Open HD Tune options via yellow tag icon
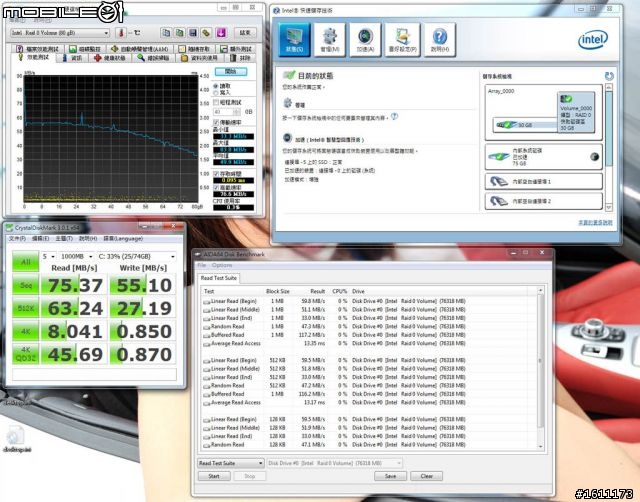The image size is (640, 502). (207, 33)
